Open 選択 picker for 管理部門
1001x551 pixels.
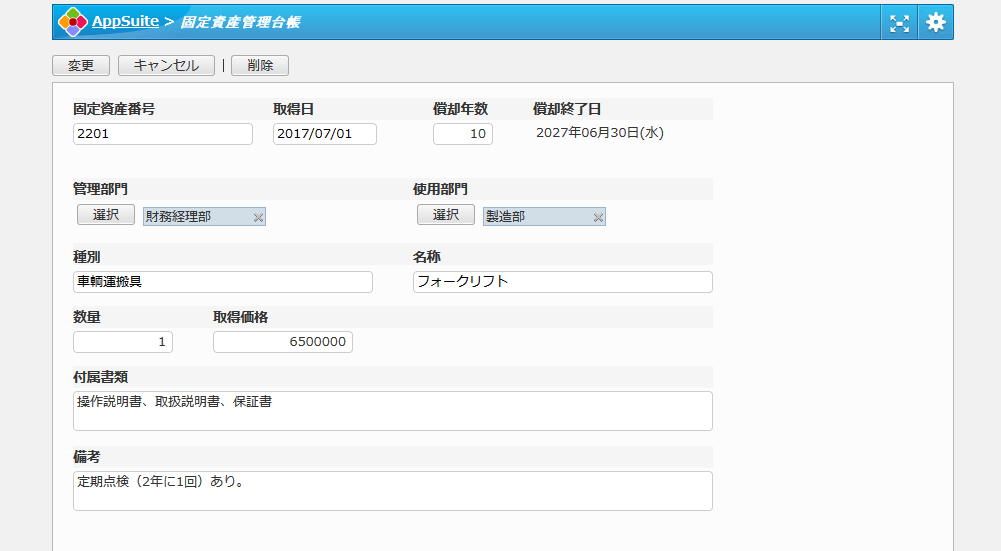[x=106, y=215]
